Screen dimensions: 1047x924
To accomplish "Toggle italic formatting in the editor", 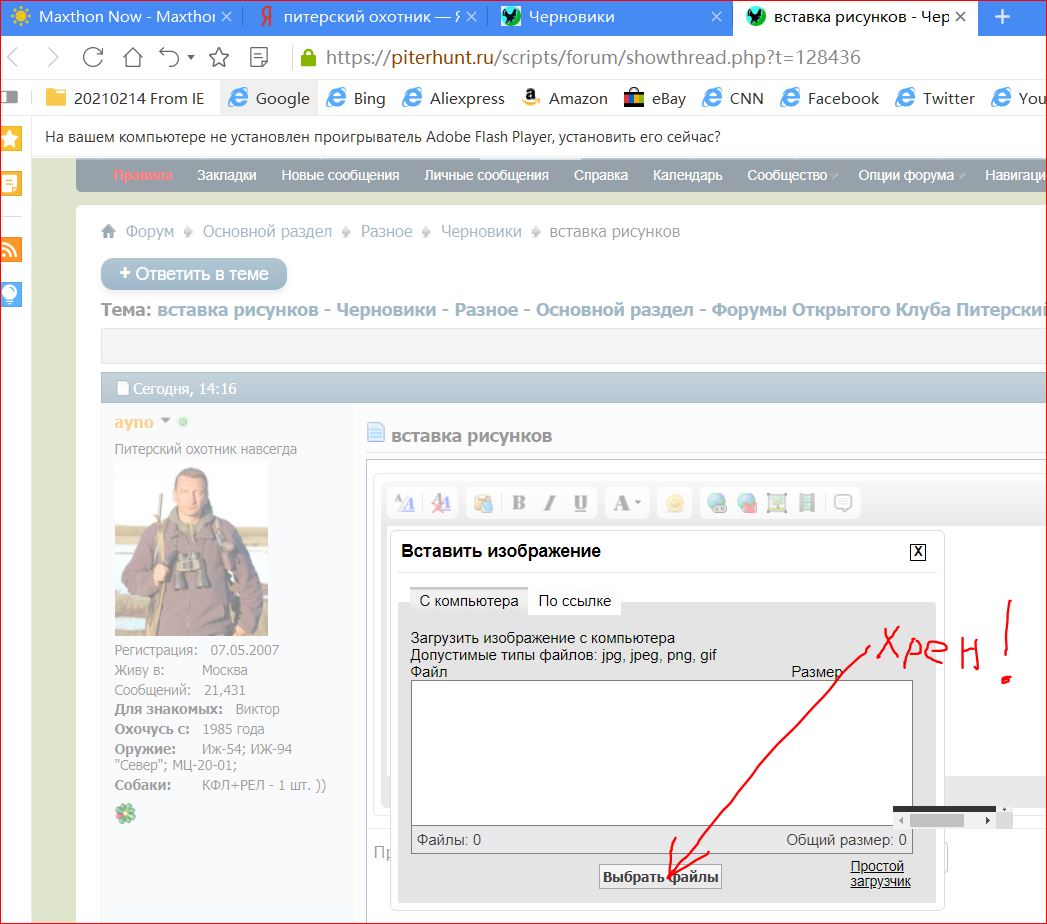I will pyautogui.click(x=548, y=503).
